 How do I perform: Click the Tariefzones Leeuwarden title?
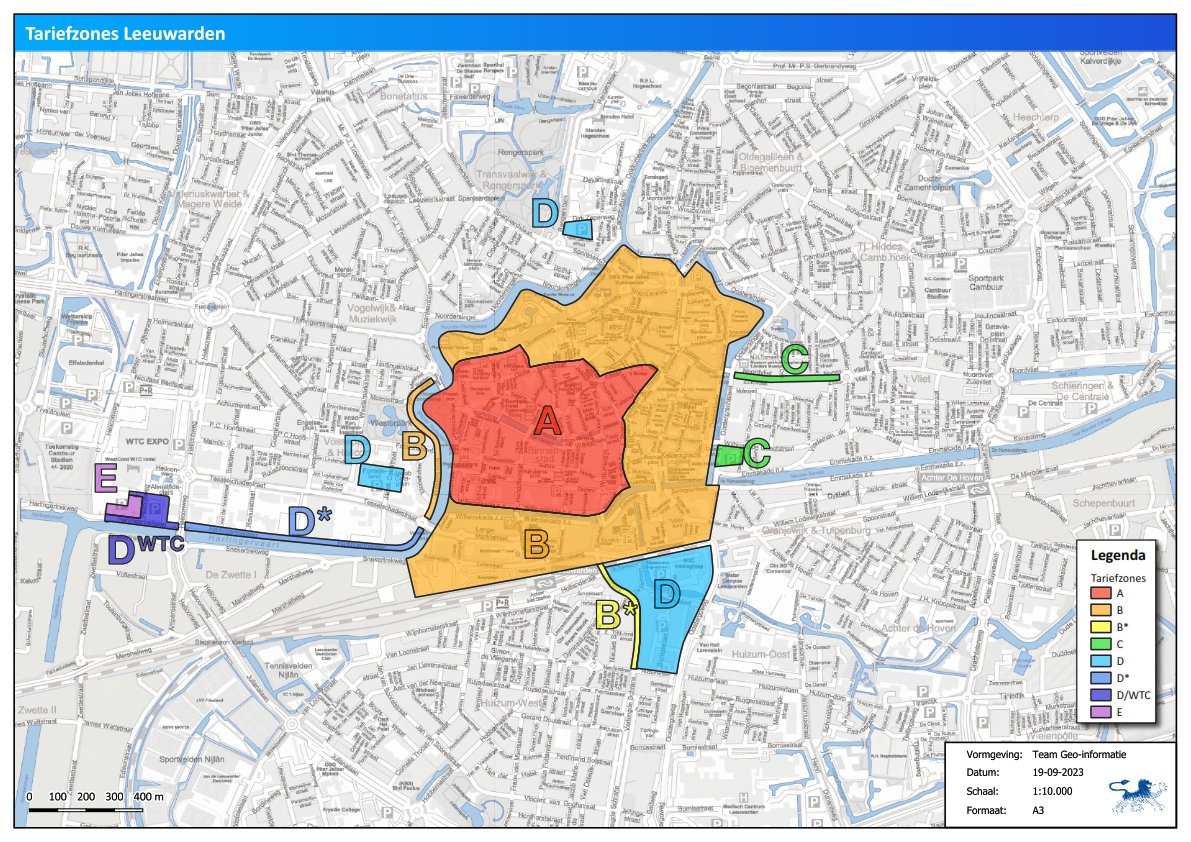125,33
